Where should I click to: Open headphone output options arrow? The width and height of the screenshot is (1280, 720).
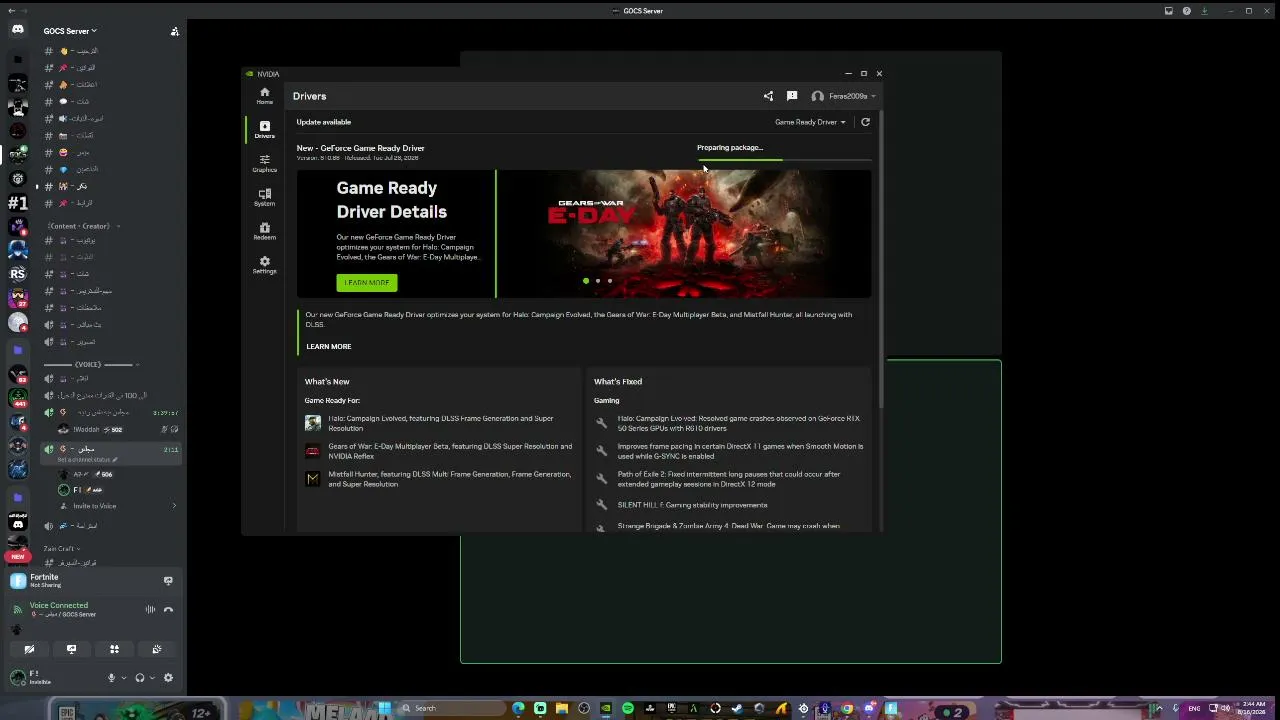[152, 678]
